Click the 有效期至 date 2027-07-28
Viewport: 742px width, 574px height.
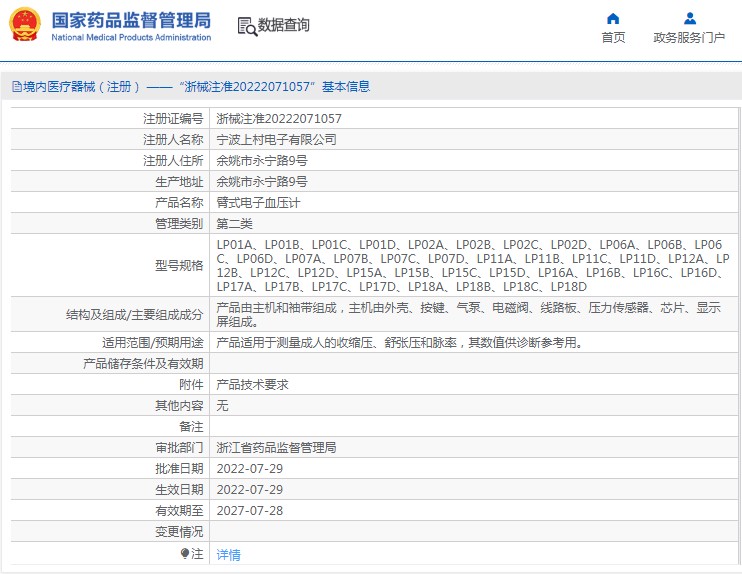point(250,510)
